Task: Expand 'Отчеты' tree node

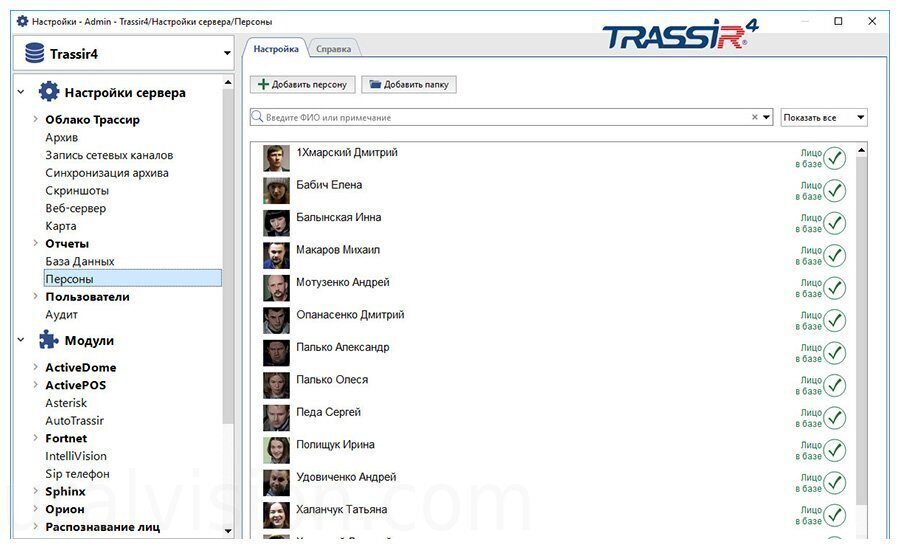Action: coord(35,243)
